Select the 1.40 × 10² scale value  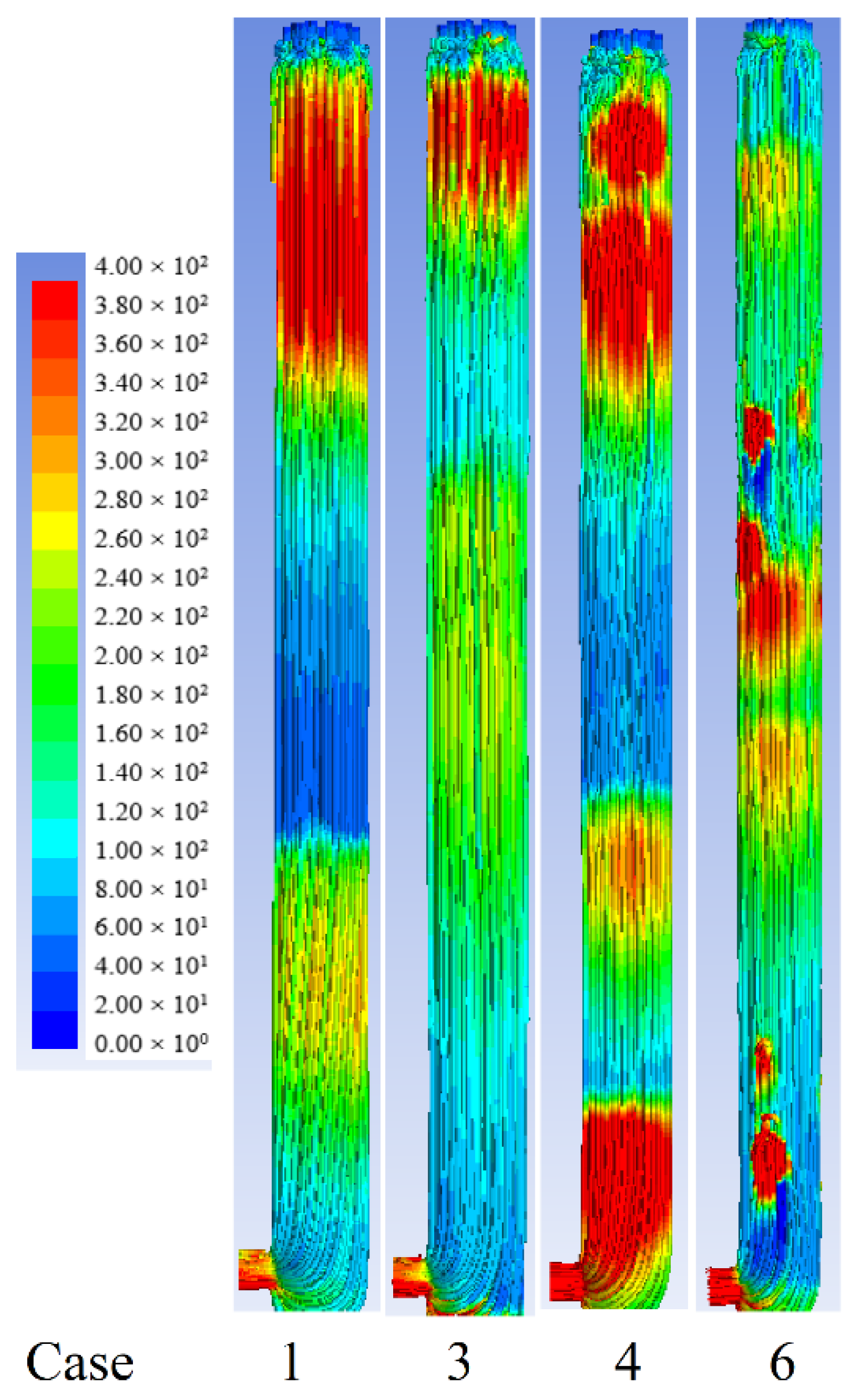tap(151, 772)
